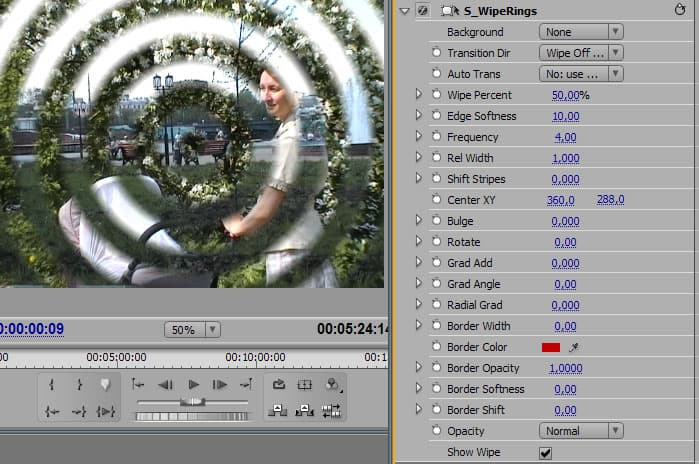Screen dimensions: 699x464
Task: Open the 50% zoom level dropdown
Action: (x=192, y=329)
